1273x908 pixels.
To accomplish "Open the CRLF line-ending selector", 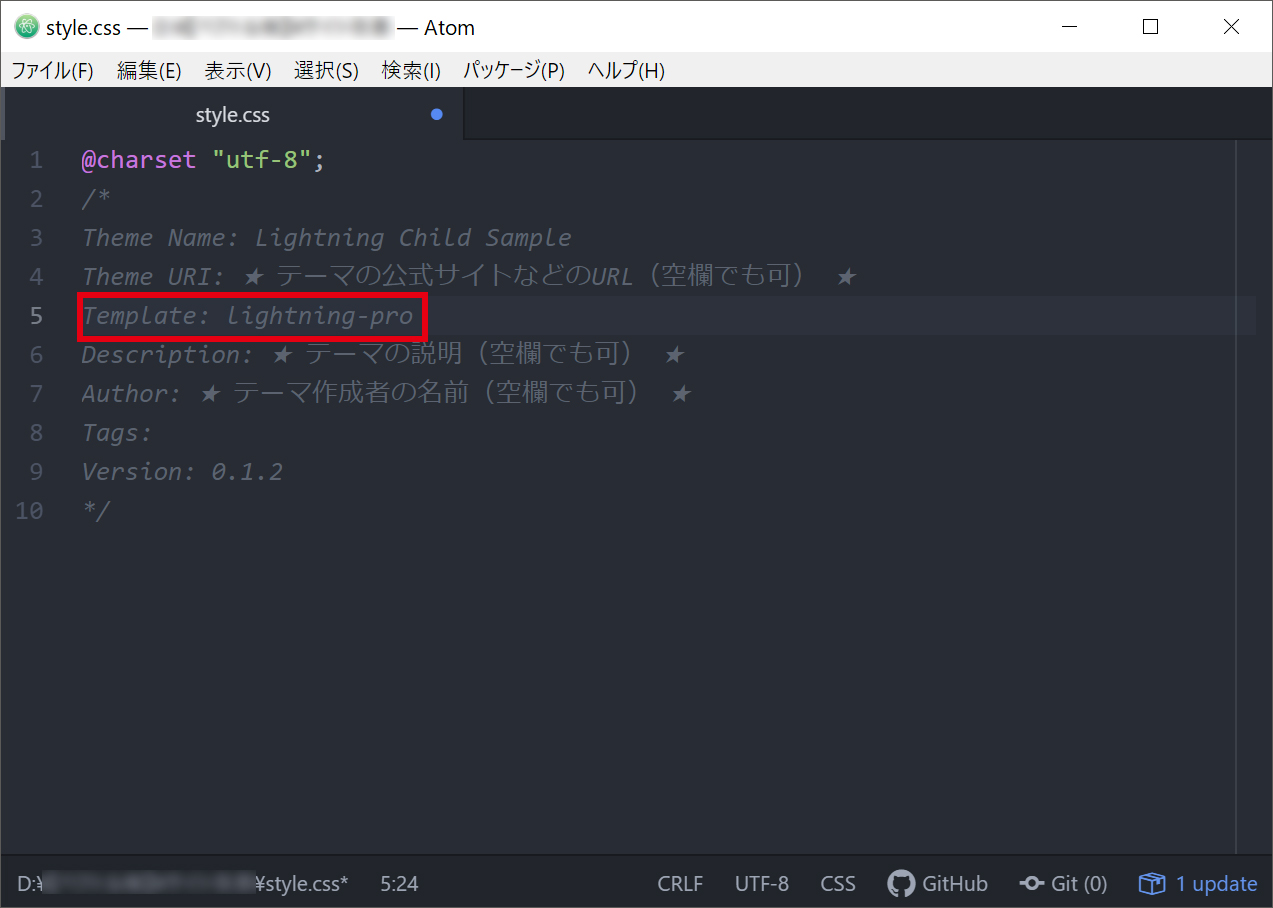I will [x=679, y=883].
